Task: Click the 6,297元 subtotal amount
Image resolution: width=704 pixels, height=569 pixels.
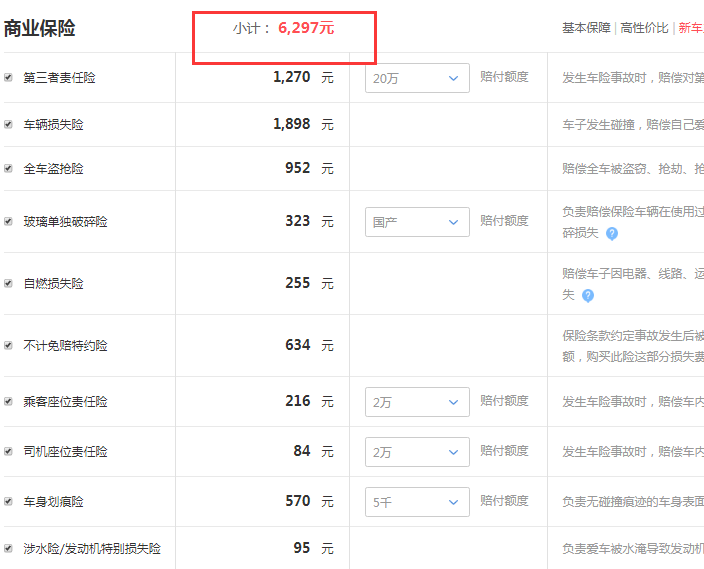Action: [306, 28]
